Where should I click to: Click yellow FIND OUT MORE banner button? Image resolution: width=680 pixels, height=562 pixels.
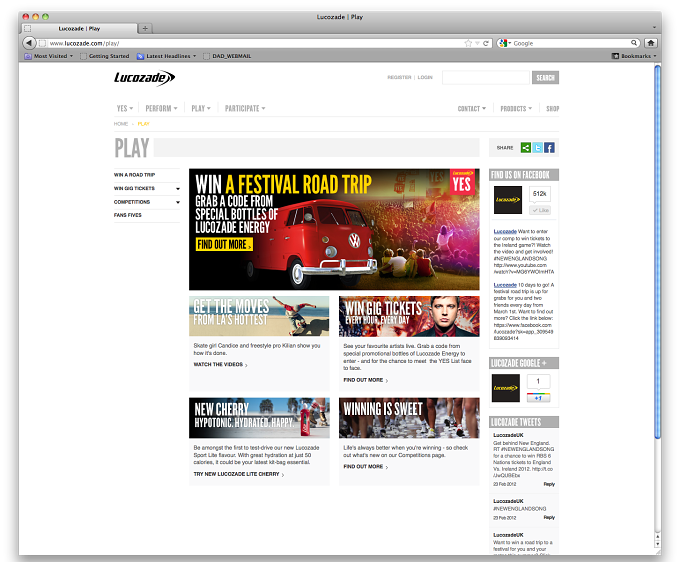[x=224, y=245]
